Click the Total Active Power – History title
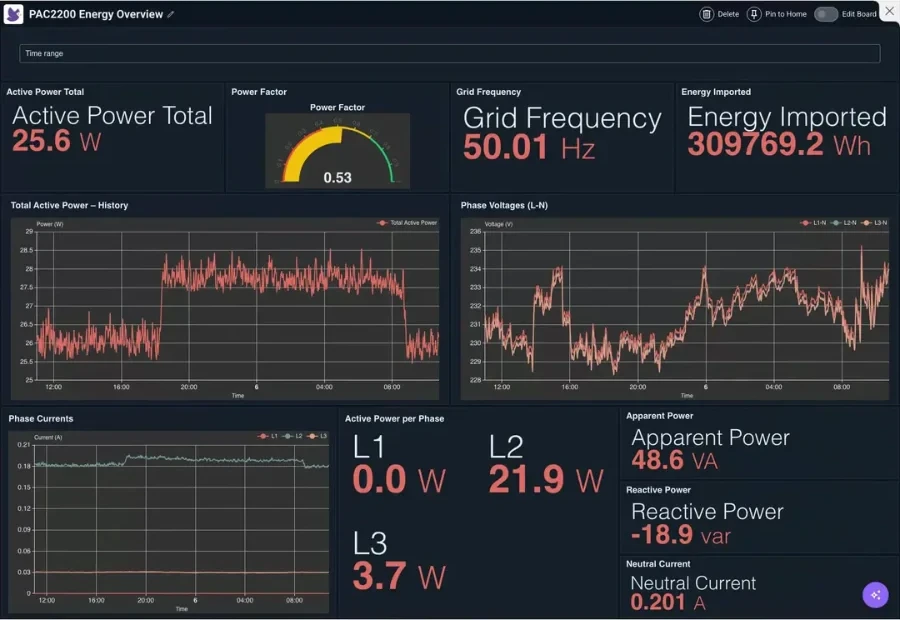 click(x=69, y=206)
